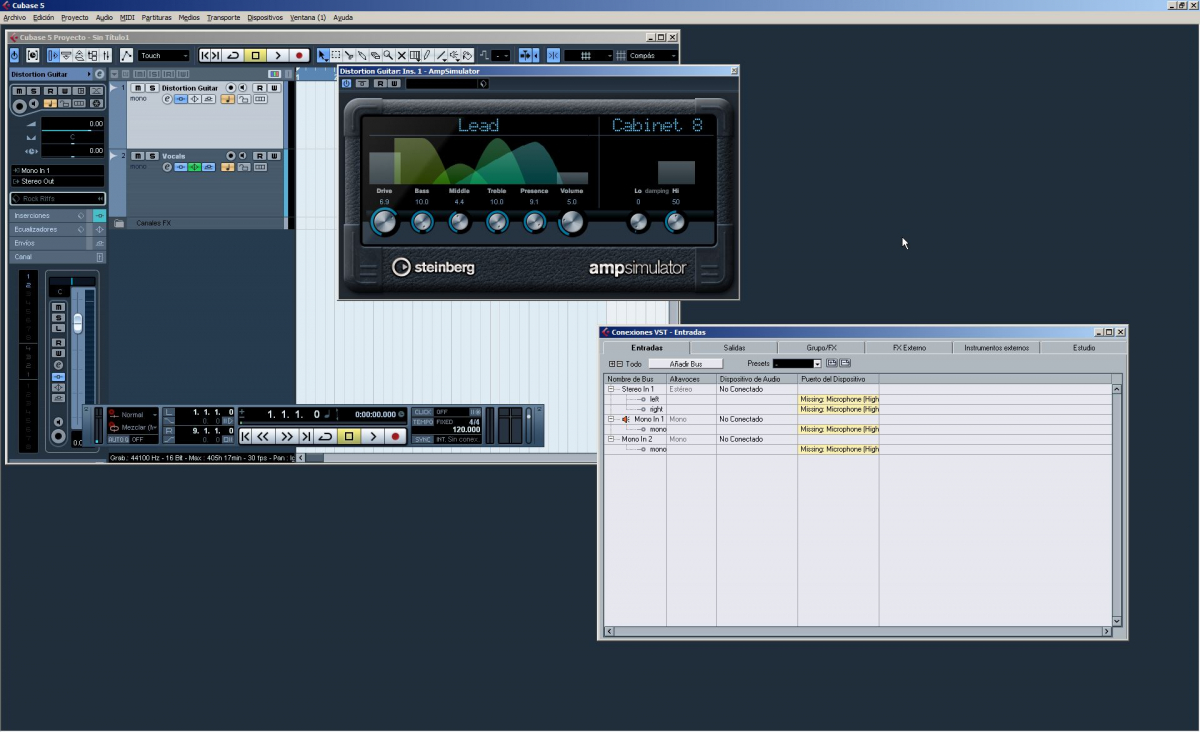Activate project power button in toolbar
The height and width of the screenshot is (732, 1200).
pyautogui.click(x=14, y=55)
